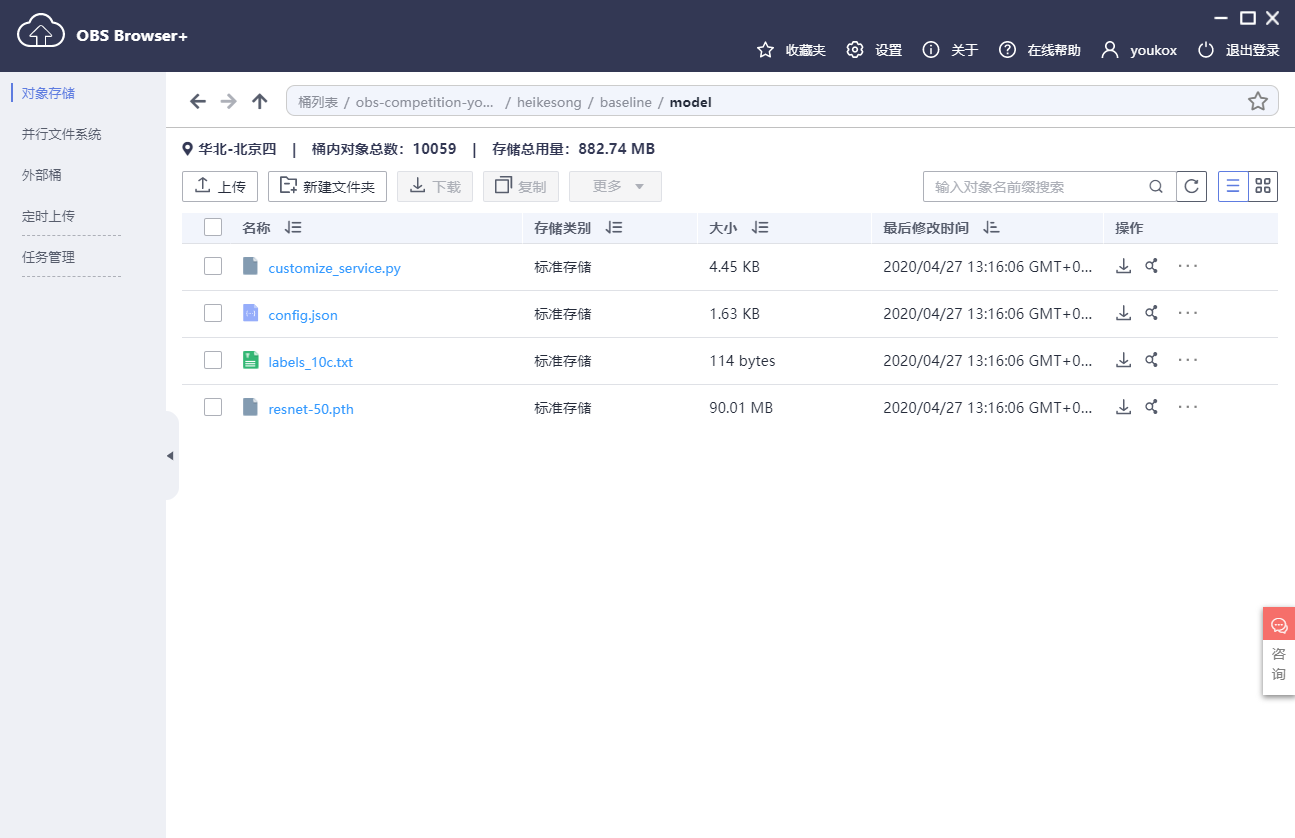Viewport: 1295px width, 838px height.
Task: Share customize_service.py via row icon
Action: [1152, 266]
